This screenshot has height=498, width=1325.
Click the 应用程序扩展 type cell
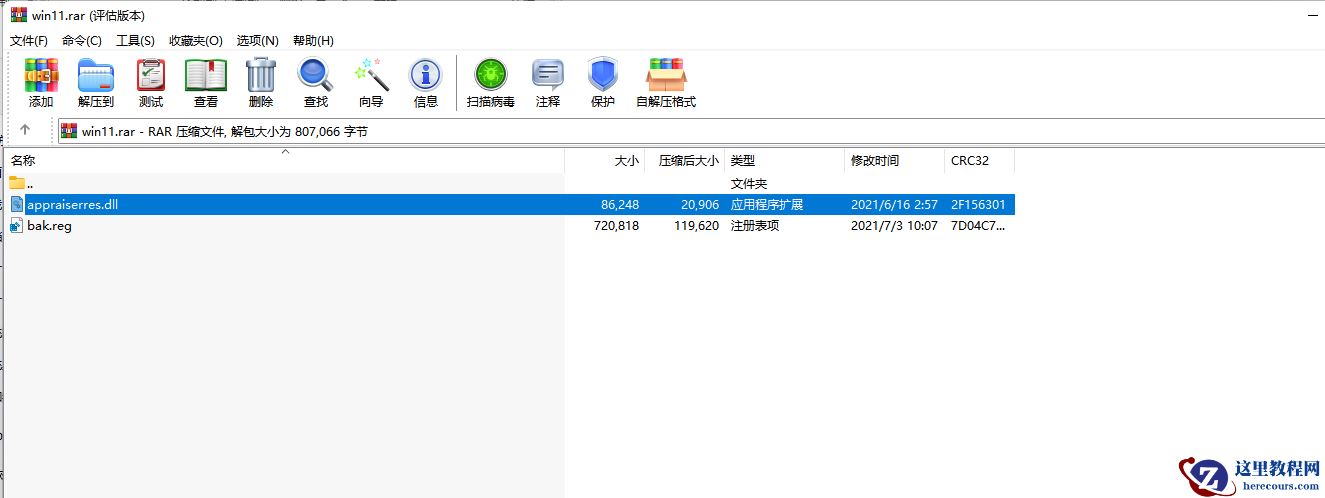pyautogui.click(x=767, y=204)
